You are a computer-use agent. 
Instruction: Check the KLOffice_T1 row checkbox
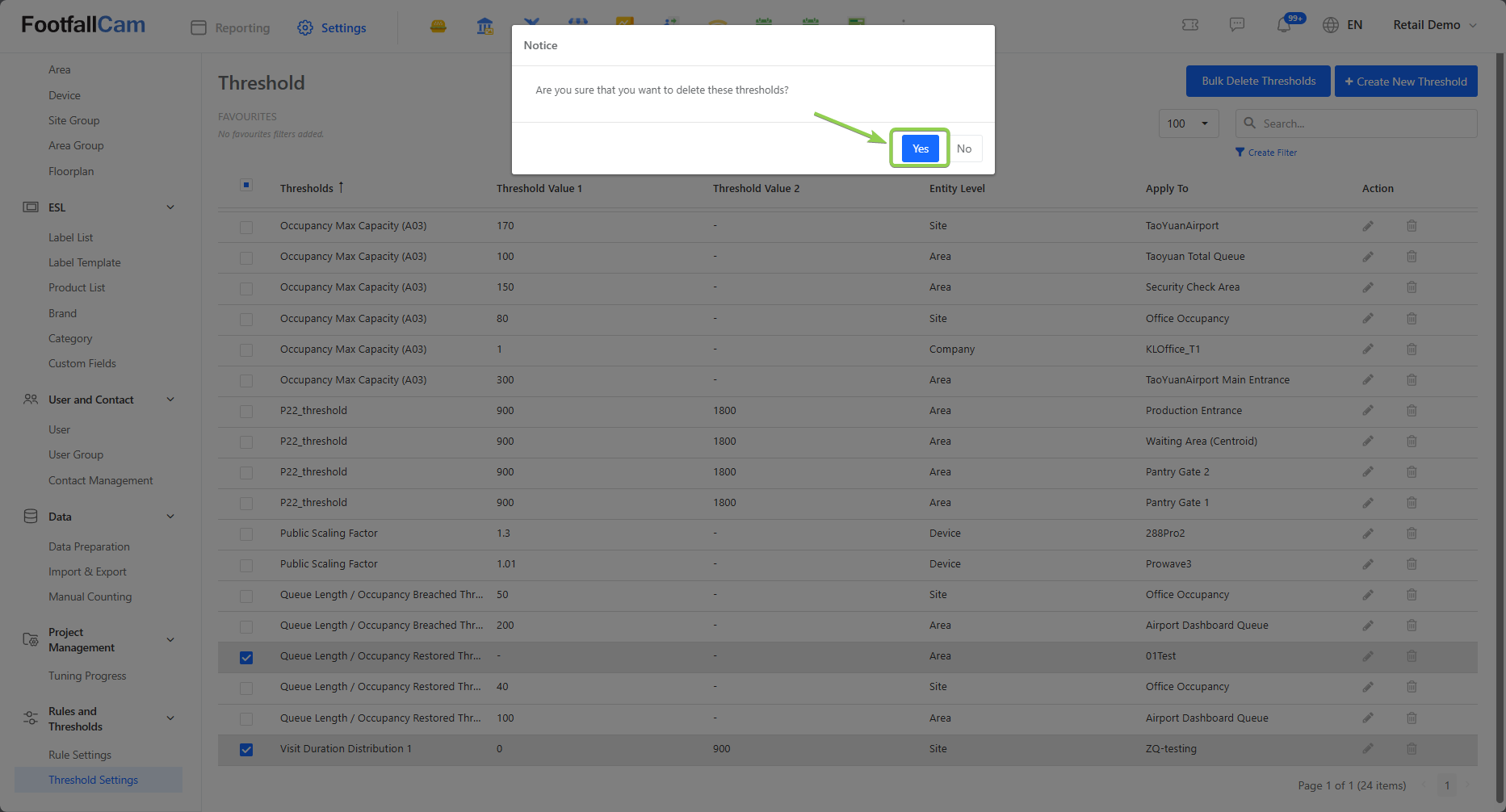tap(246, 350)
